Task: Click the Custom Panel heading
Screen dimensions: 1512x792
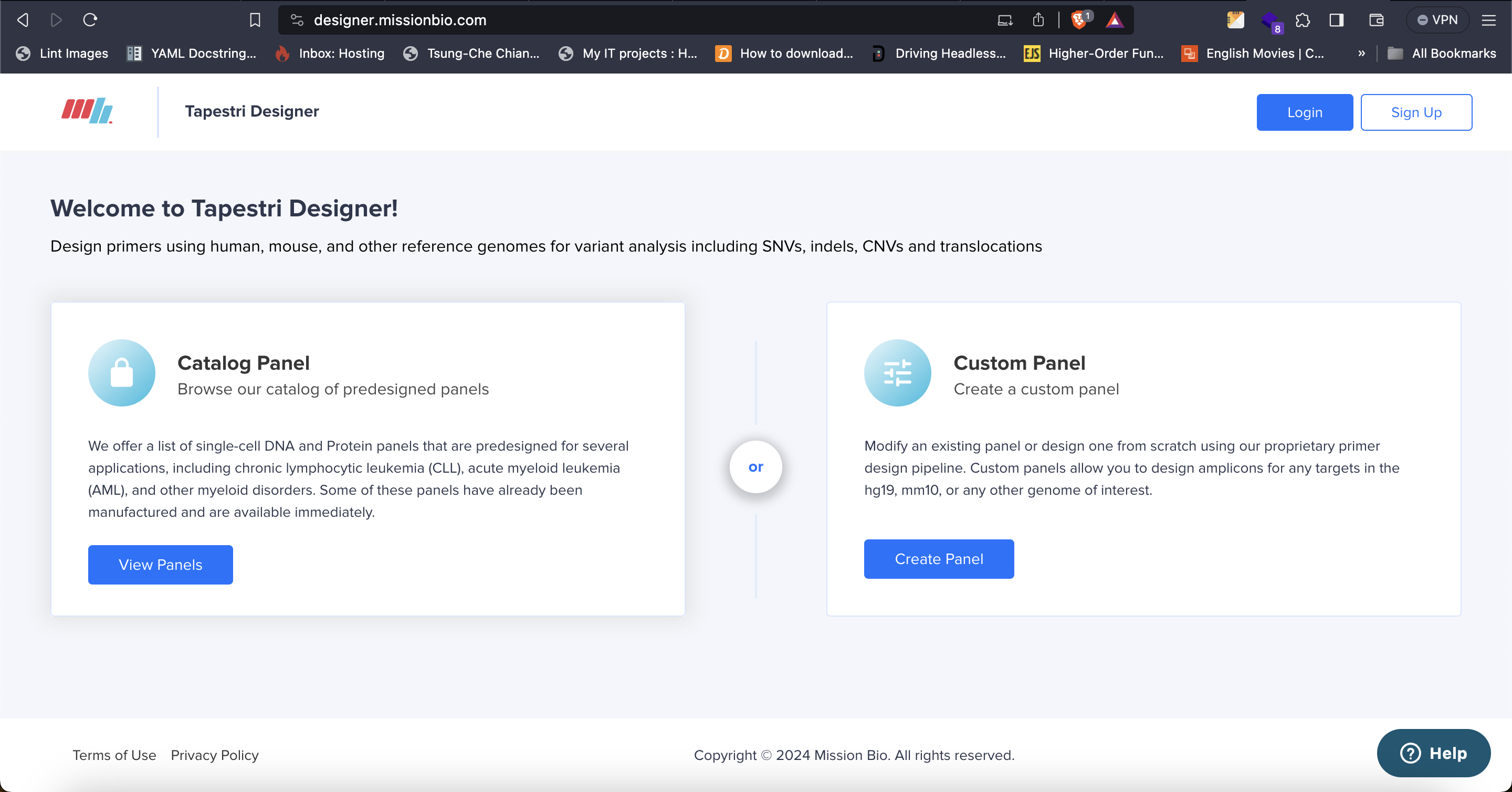Action: 1019,363
